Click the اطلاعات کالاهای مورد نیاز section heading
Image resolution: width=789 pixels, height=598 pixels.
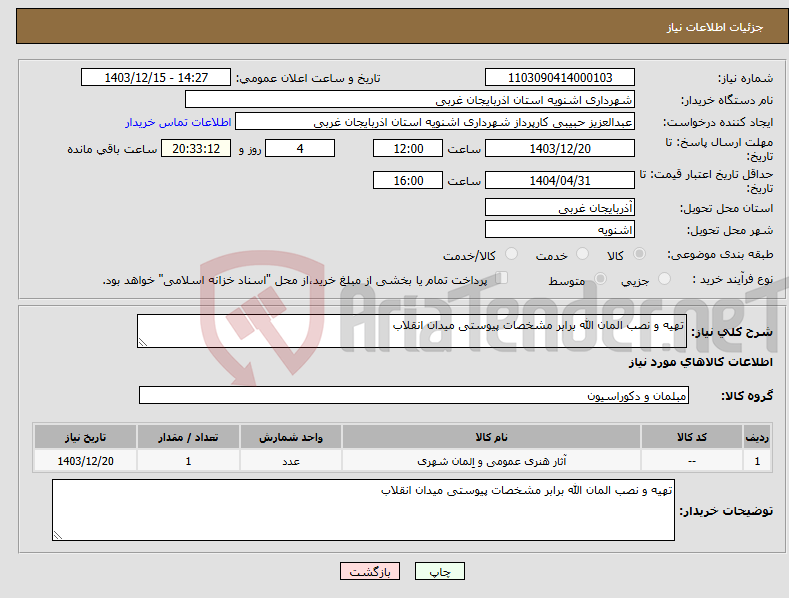coord(700,362)
